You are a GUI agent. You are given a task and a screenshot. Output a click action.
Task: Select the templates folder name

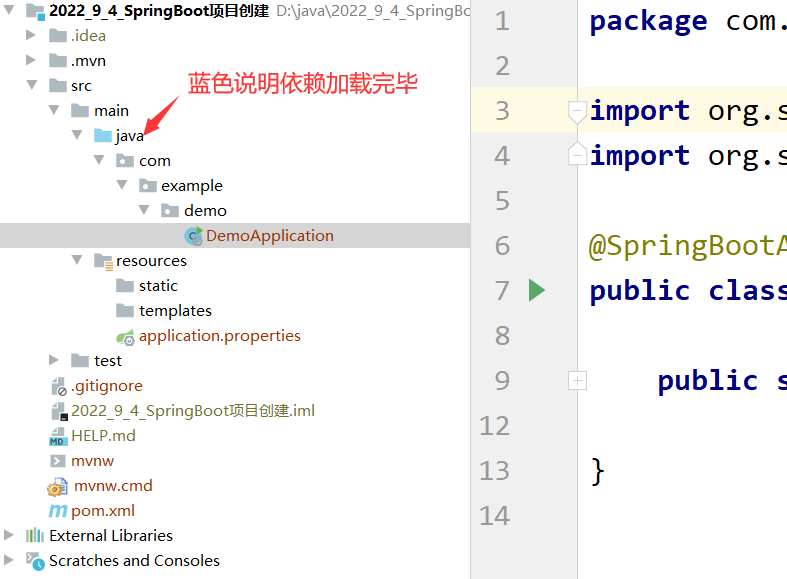(175, 311)
